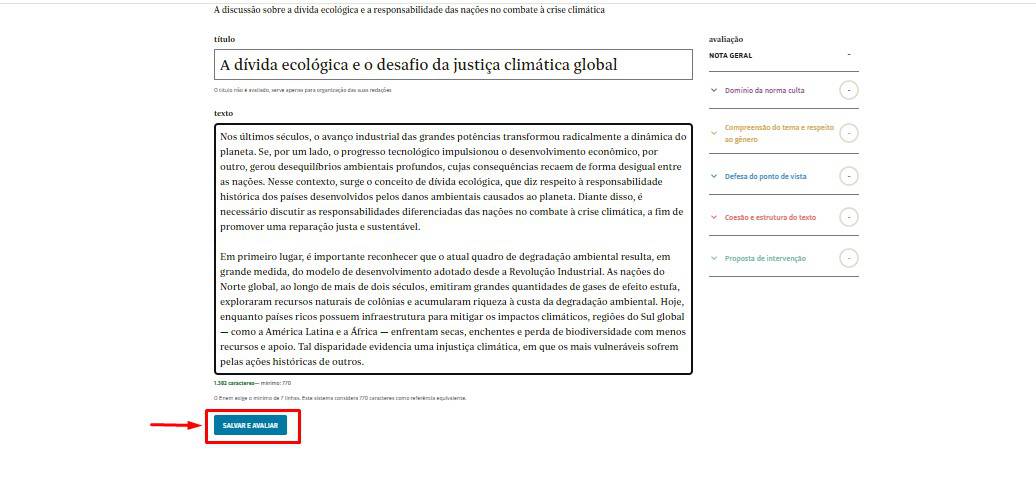Expand chevron beside Coesão e estrutura do texto
Screen dimensions: 1036x477
[714, 217]
